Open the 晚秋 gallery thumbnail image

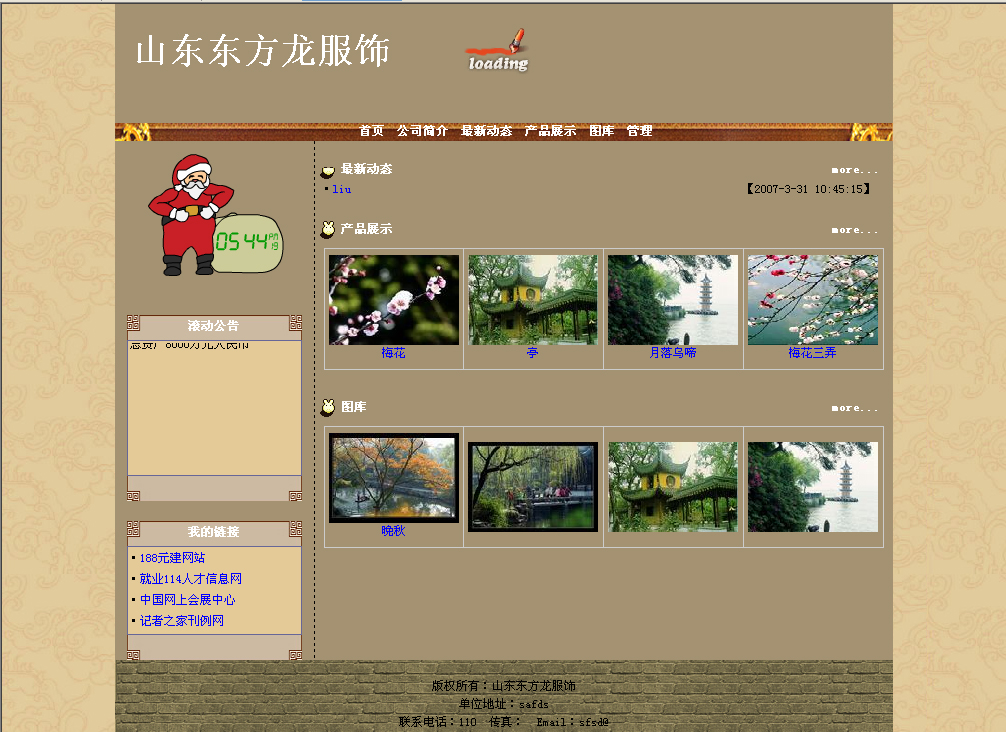394,478
